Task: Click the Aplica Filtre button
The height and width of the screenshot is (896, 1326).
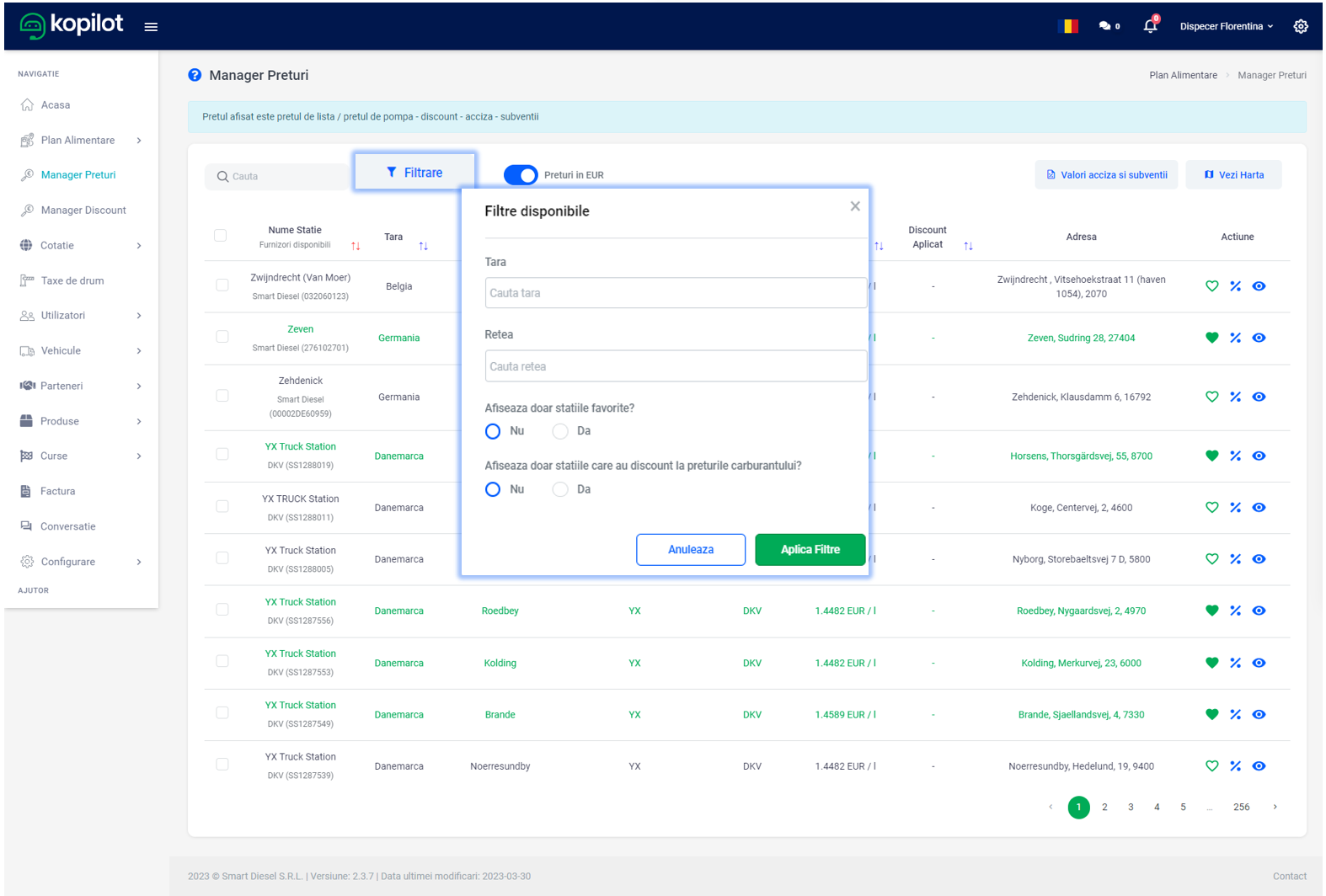Action: pos(810,550)
